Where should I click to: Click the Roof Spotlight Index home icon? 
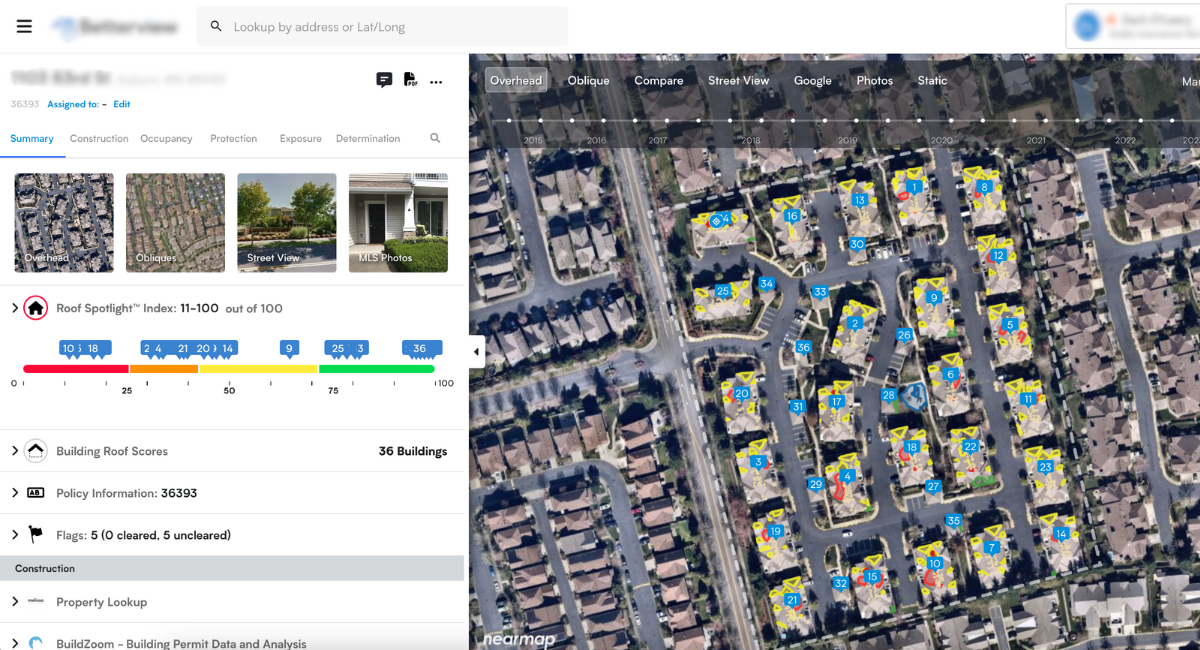click(x=36, y=309)
